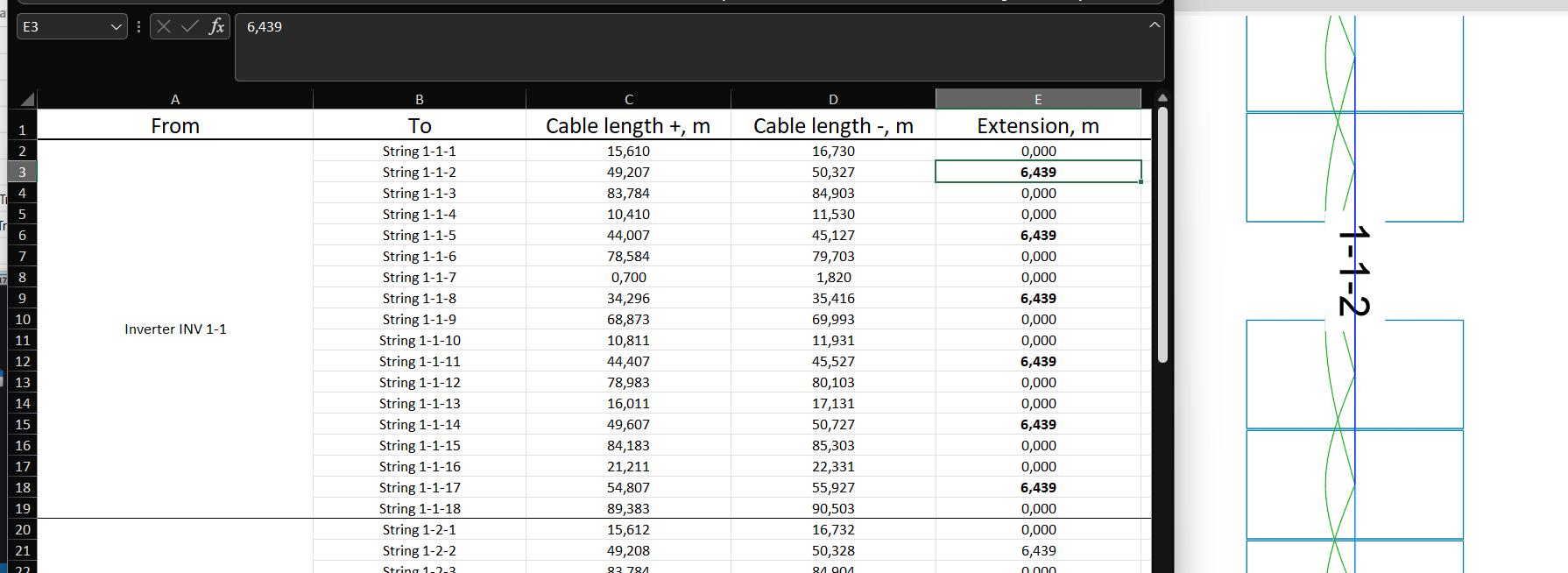
Task: Click the cell with value 50,328
Action: pyautogui.click(x=833, y=550)
